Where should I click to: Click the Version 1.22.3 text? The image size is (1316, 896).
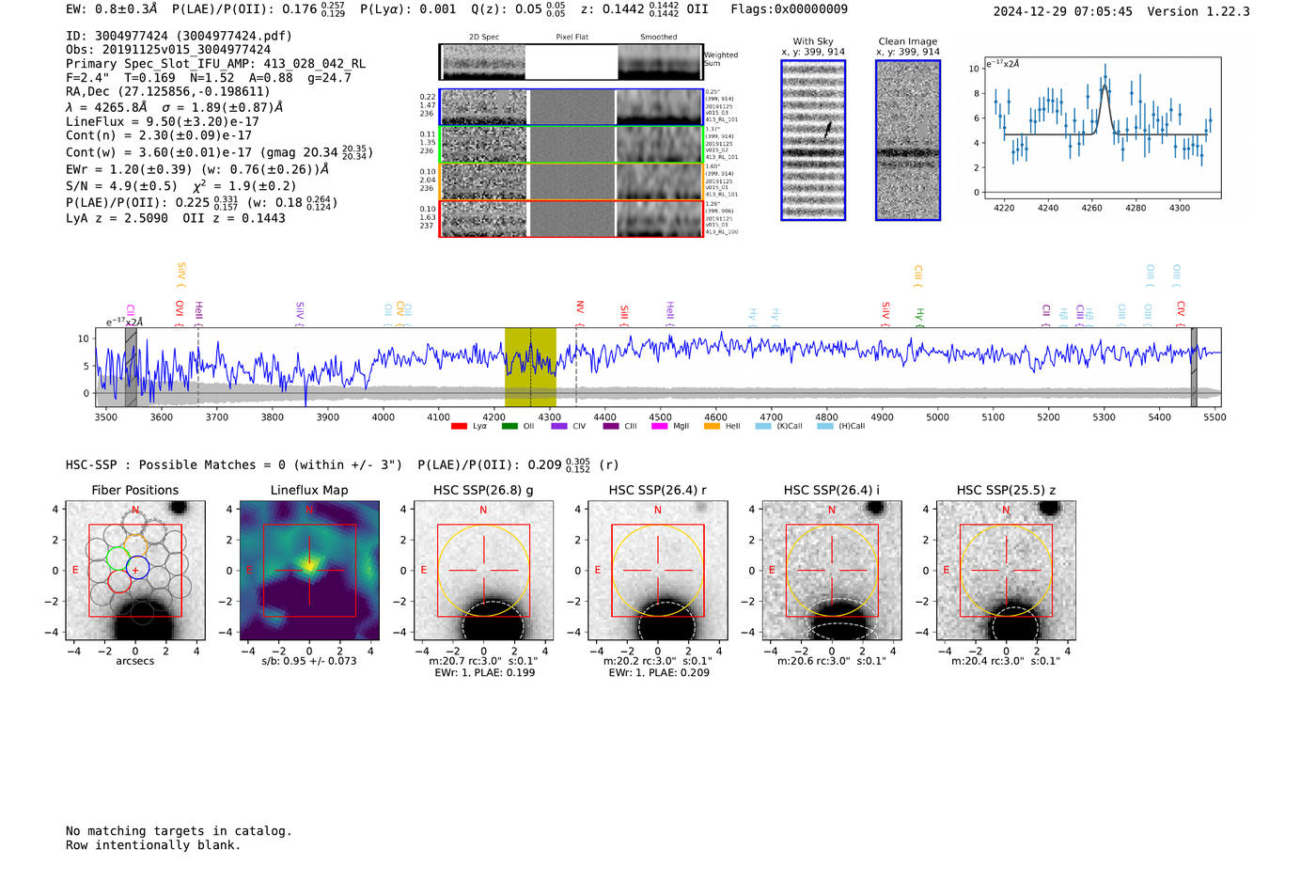point(1198,11)
